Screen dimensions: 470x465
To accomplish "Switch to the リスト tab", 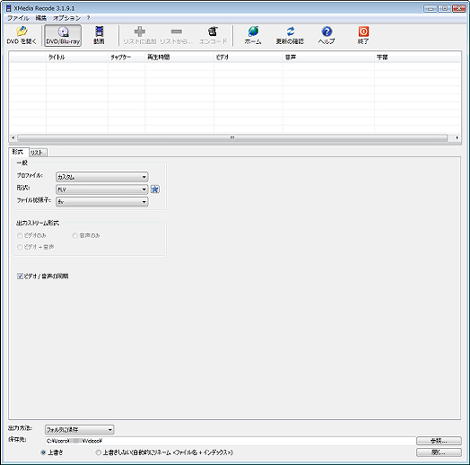I will click(38, 153).
